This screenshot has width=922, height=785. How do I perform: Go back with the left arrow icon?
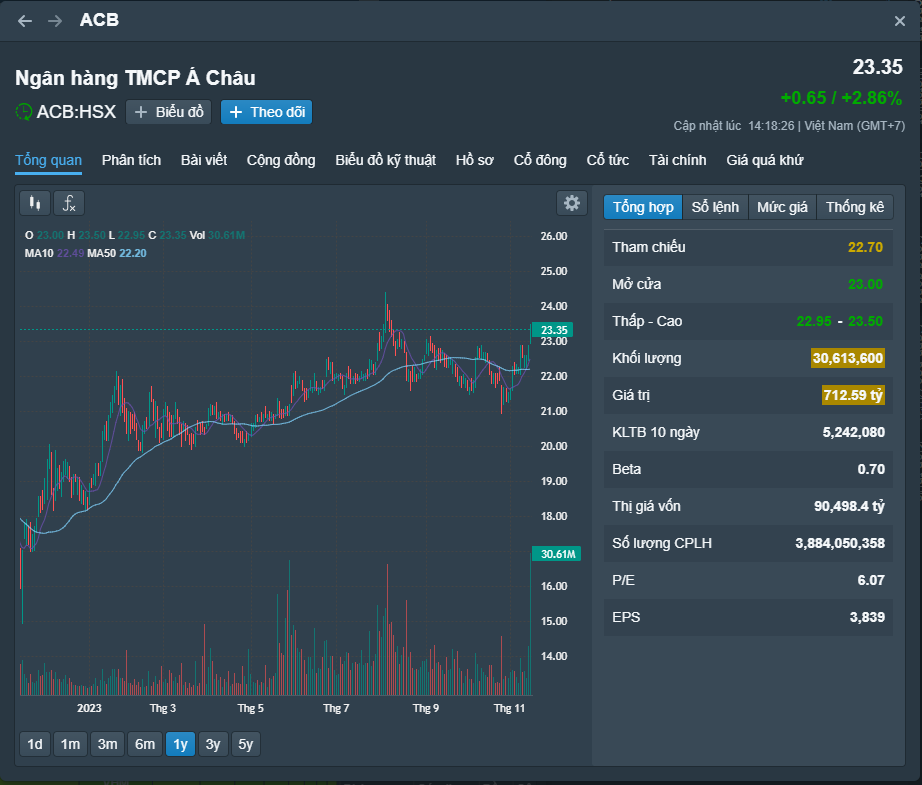coord(25,21)
